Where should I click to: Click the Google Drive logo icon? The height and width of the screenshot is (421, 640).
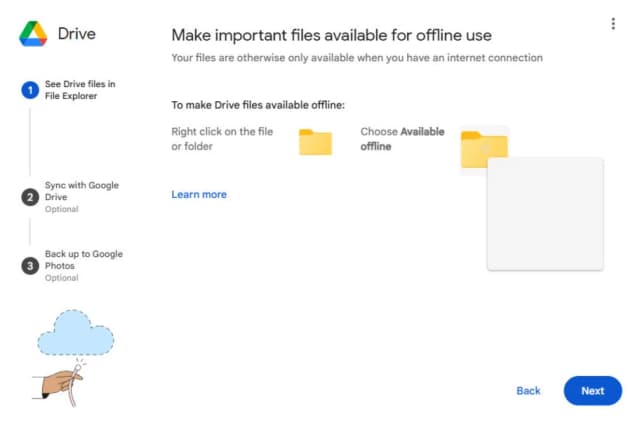[x=33, y=34]
